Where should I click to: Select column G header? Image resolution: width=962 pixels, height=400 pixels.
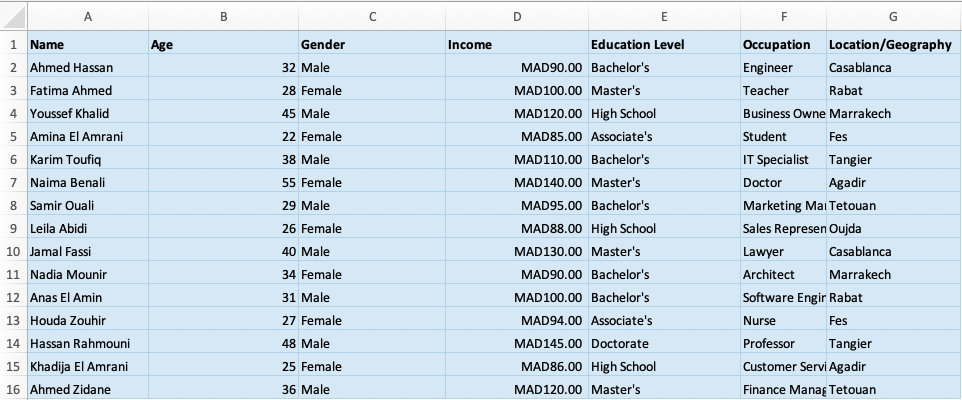point(894,17)
